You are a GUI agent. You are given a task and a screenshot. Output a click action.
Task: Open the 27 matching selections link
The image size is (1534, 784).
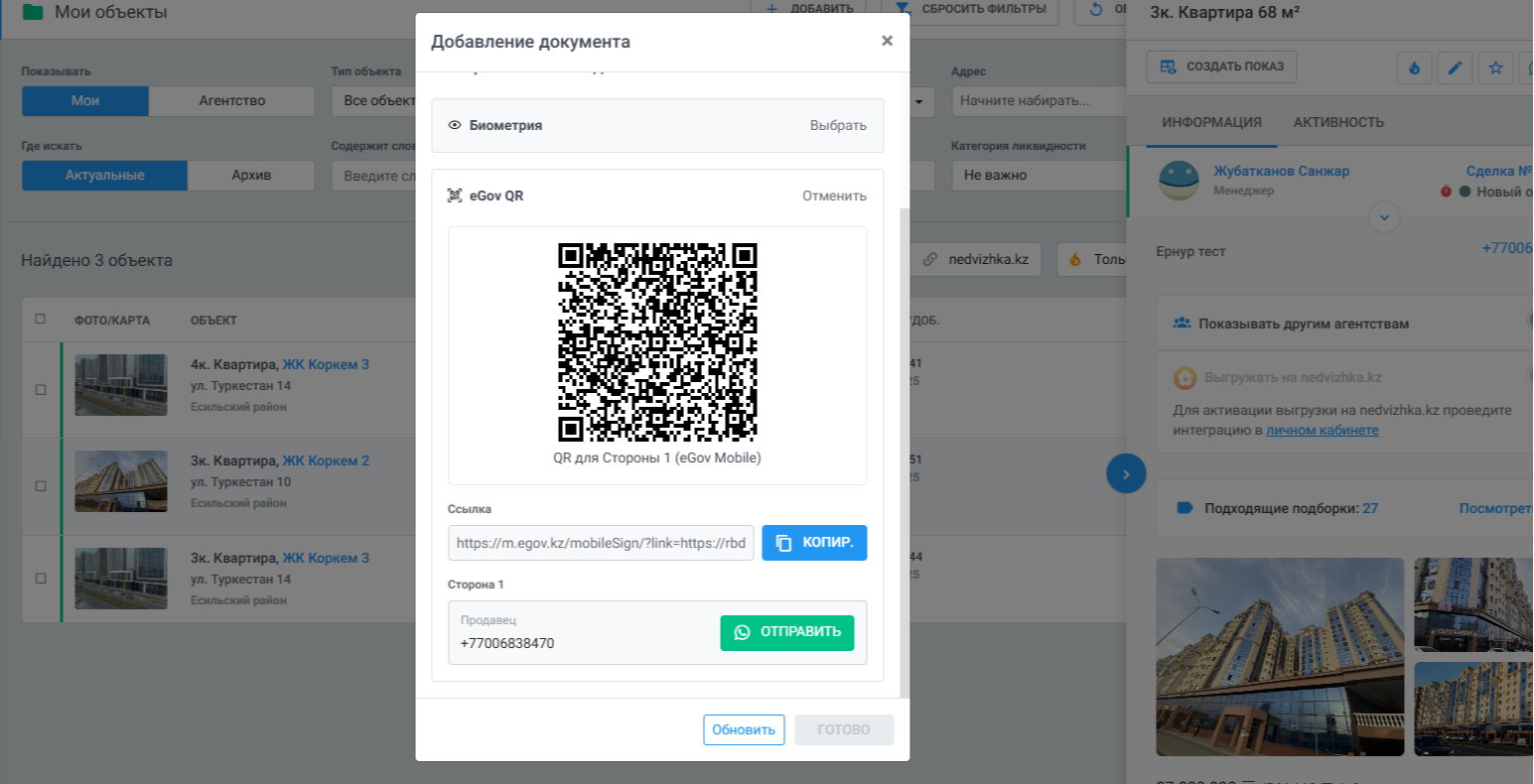pos(1370,508)
